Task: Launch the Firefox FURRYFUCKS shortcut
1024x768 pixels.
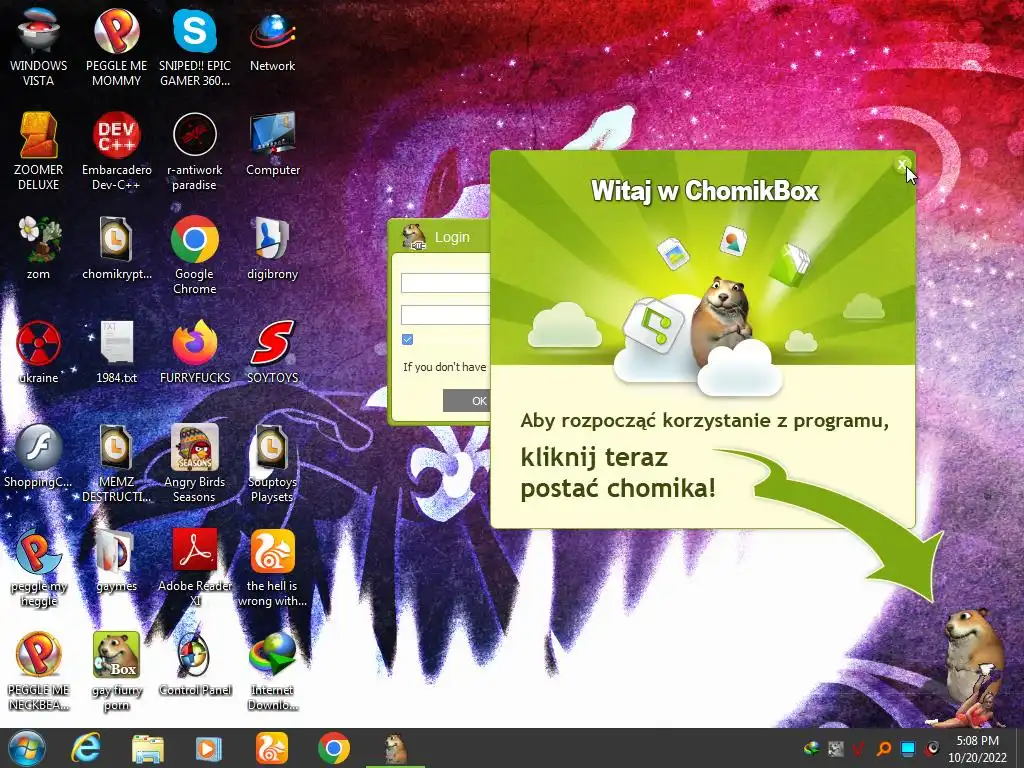Action: (x=195, y=343)
